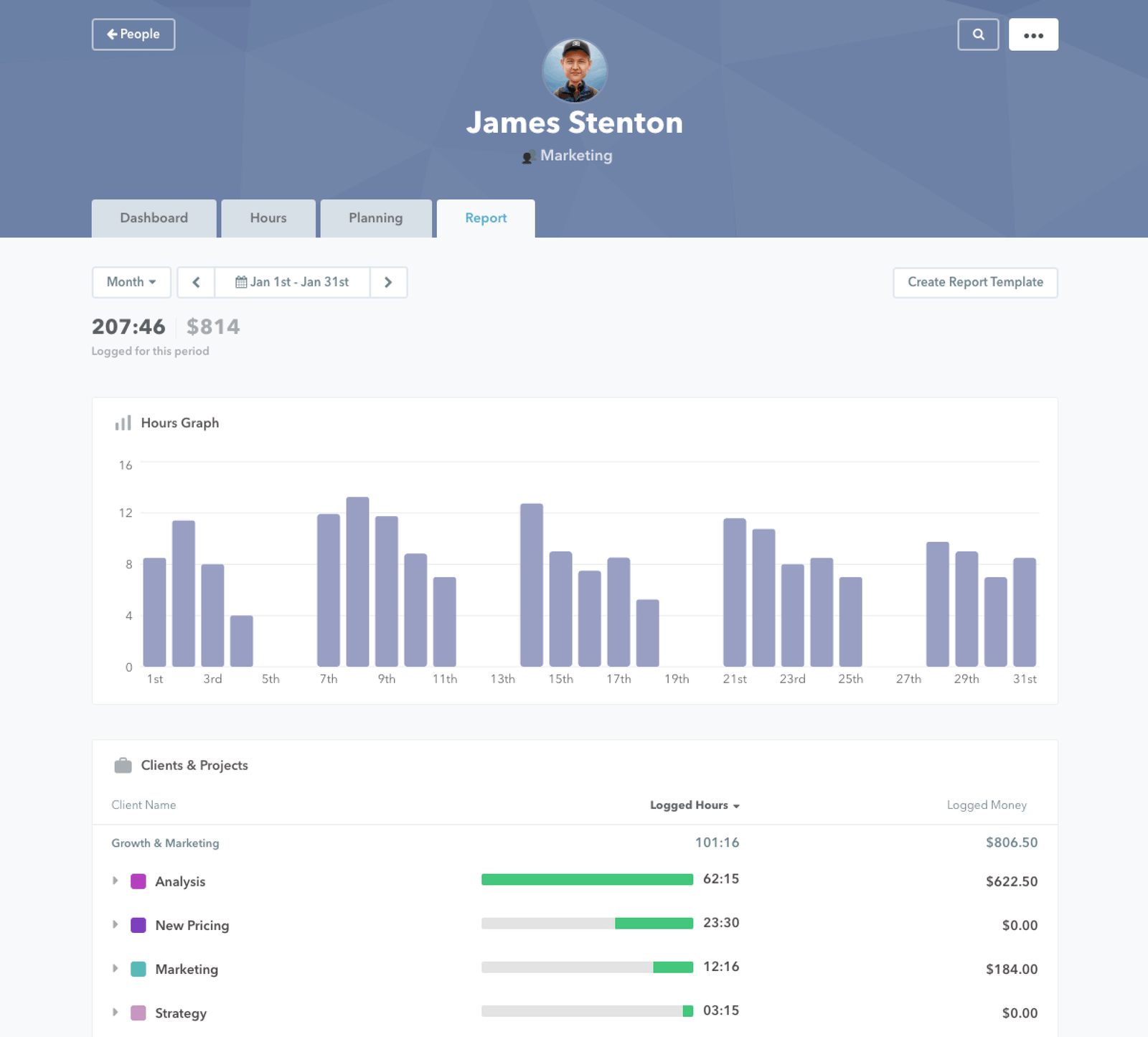Expand the Analysis project row
Viewport: 1148px width, 1037px height.
pyautogui.click(x=115, y=881)
